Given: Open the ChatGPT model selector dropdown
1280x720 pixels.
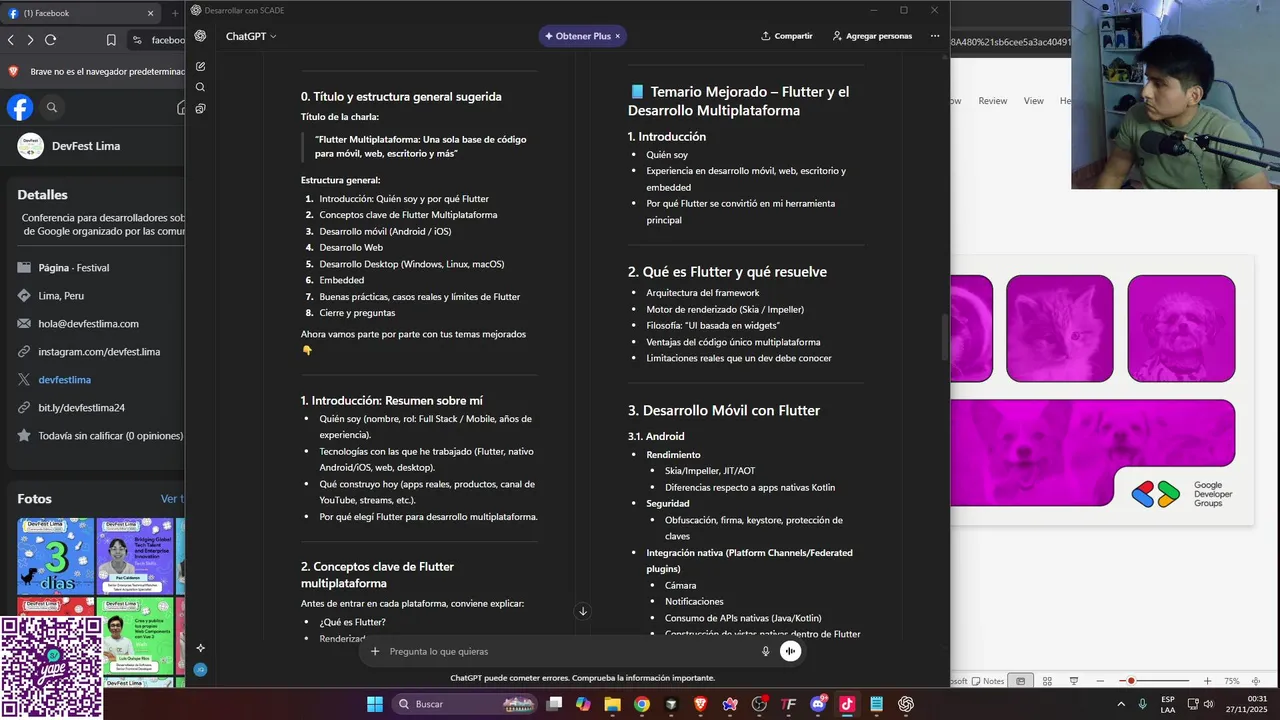Looking at the screenshot, I should pos(251,36).
